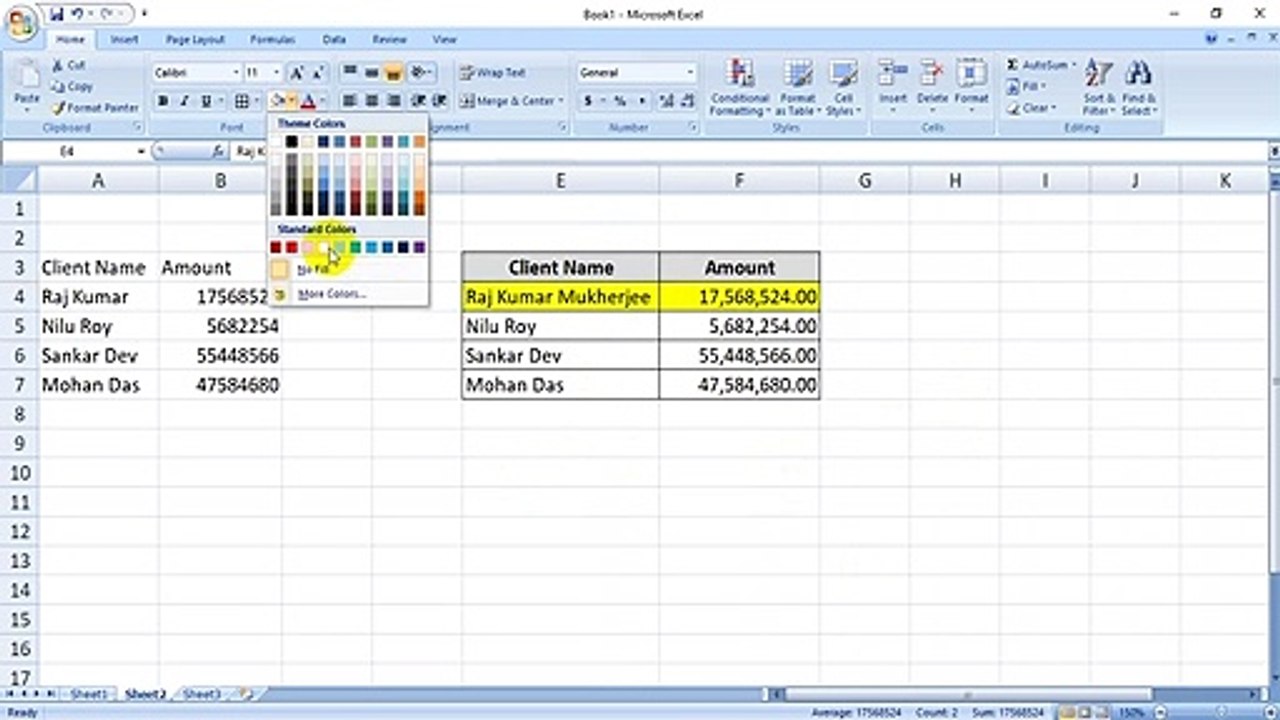
Task: Click the Save icon in Quick Access Toolbar
Action: pyautogui.click(x=56, y=14)
